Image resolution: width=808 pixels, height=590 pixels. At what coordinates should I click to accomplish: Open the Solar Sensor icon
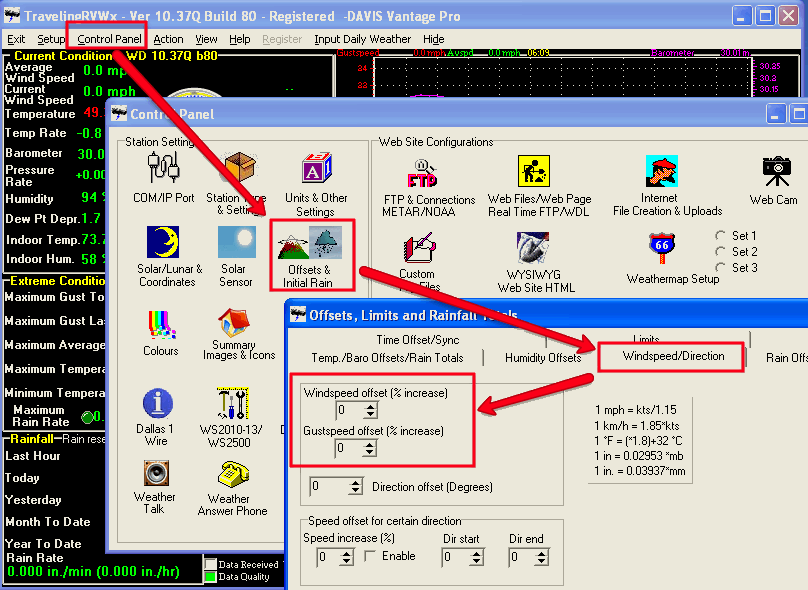click(x=237, y=242)
